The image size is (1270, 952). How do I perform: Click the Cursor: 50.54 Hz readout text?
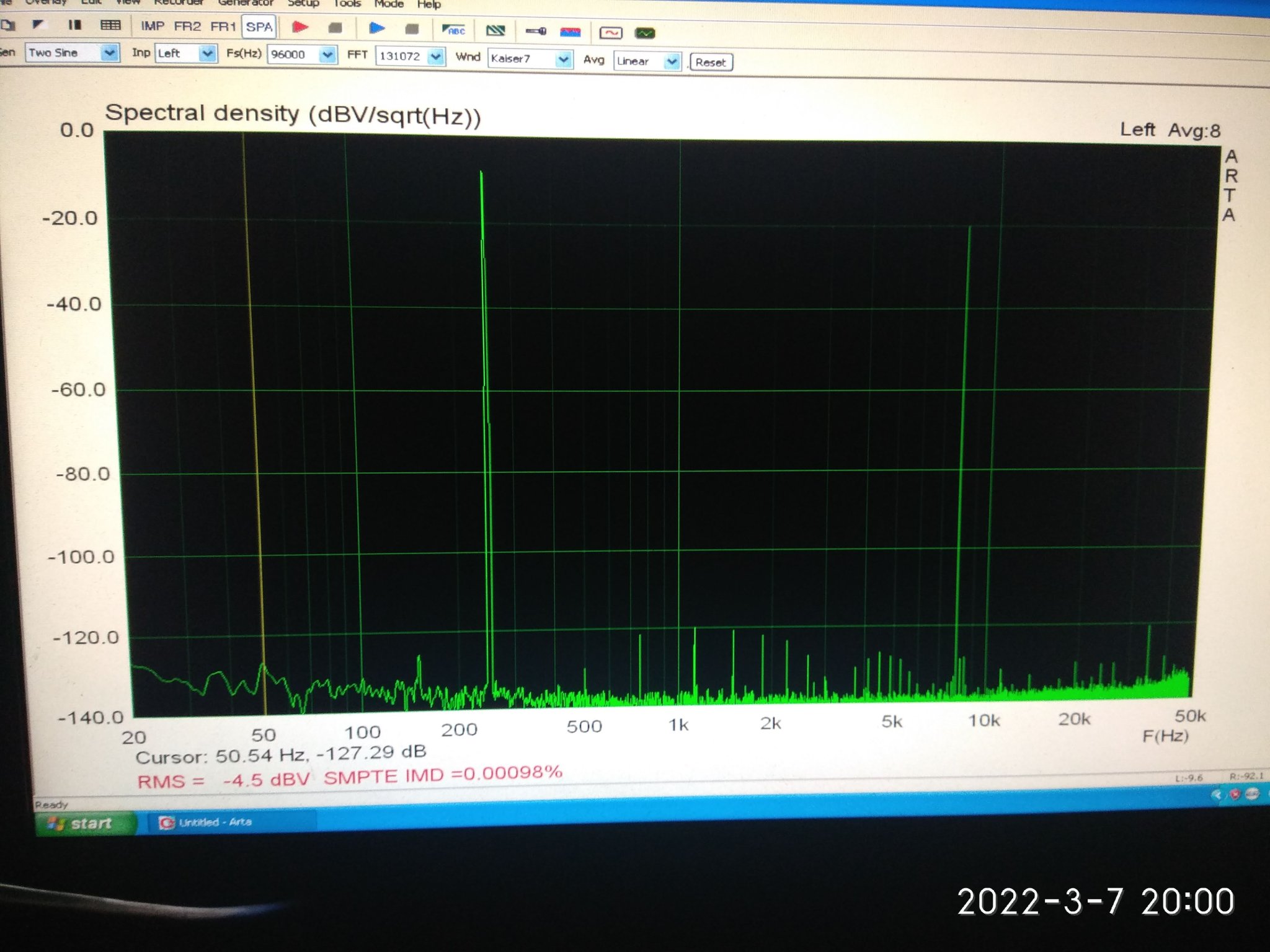[281, 754]
